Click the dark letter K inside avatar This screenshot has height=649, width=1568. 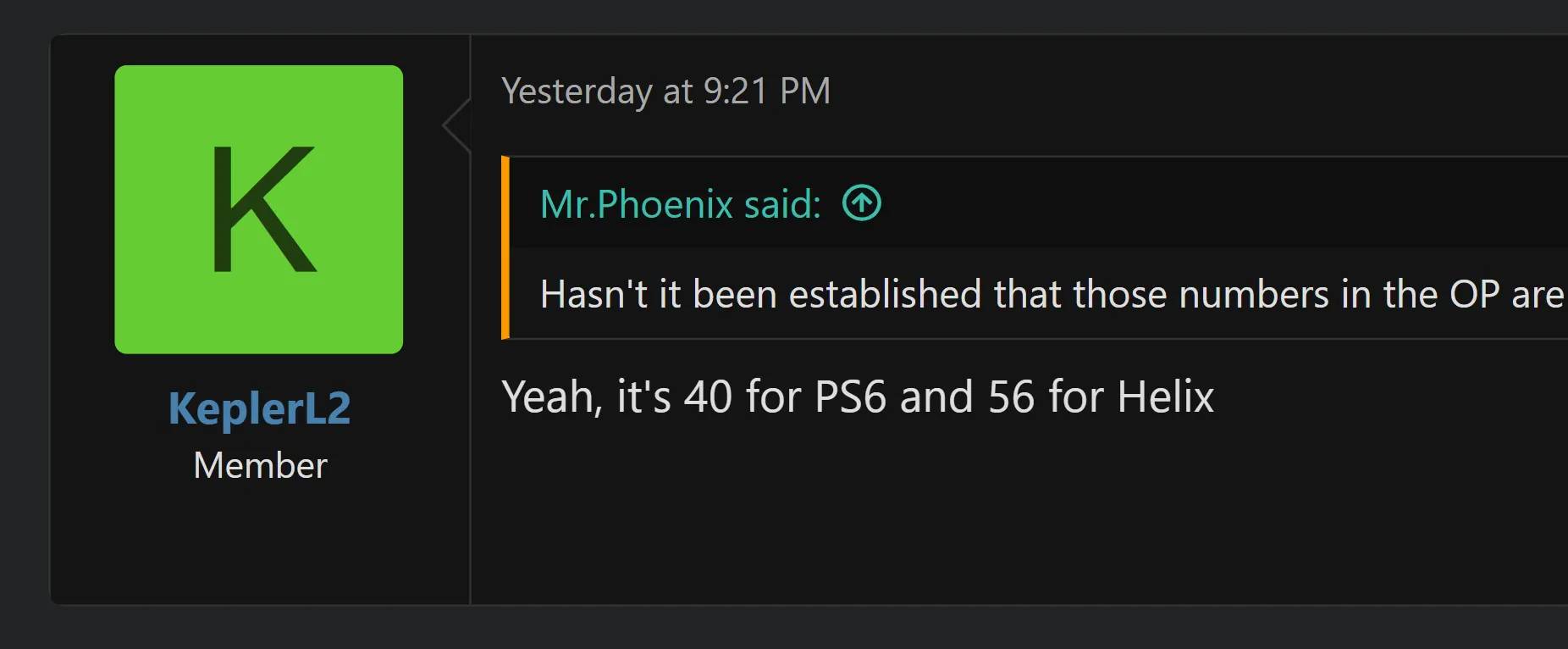click(x=263, y=209)
